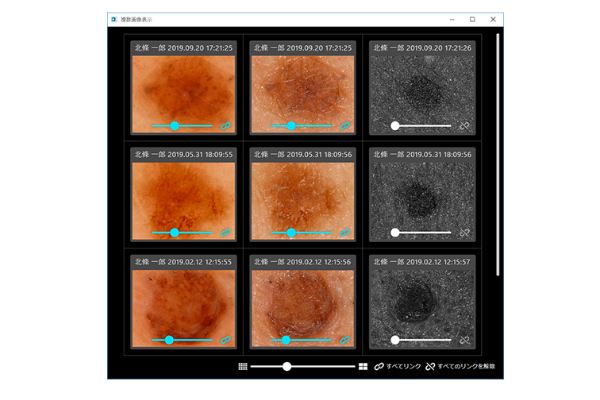Click link icon on grayscale 2019.05.31 18:09:56 image
Screen dimensions: 600x400
(464, 233)
